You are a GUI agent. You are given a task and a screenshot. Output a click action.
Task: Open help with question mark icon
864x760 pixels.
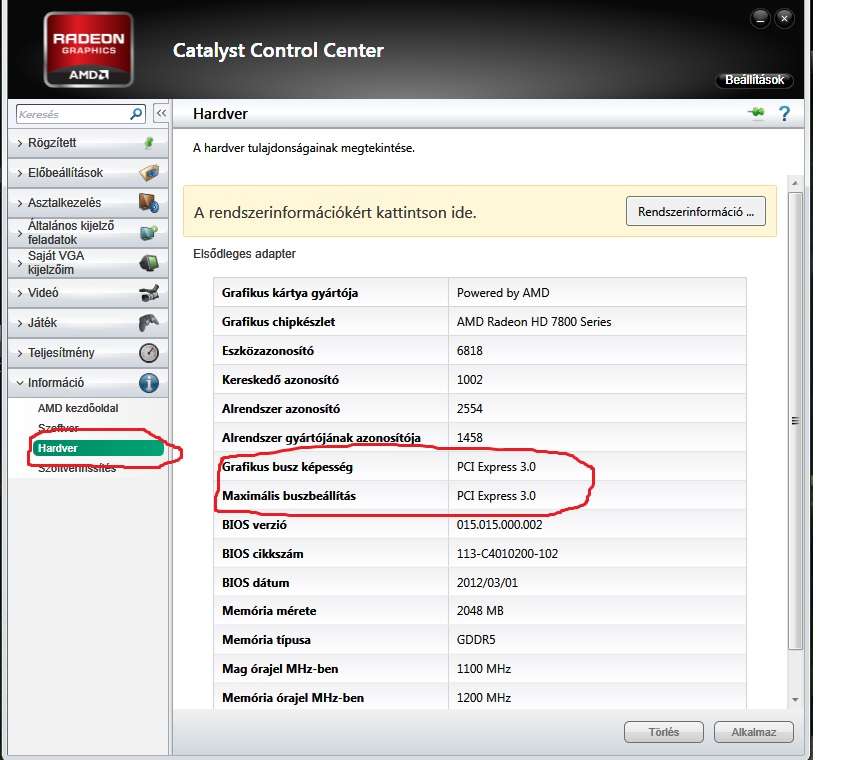(x=784, y=114)
